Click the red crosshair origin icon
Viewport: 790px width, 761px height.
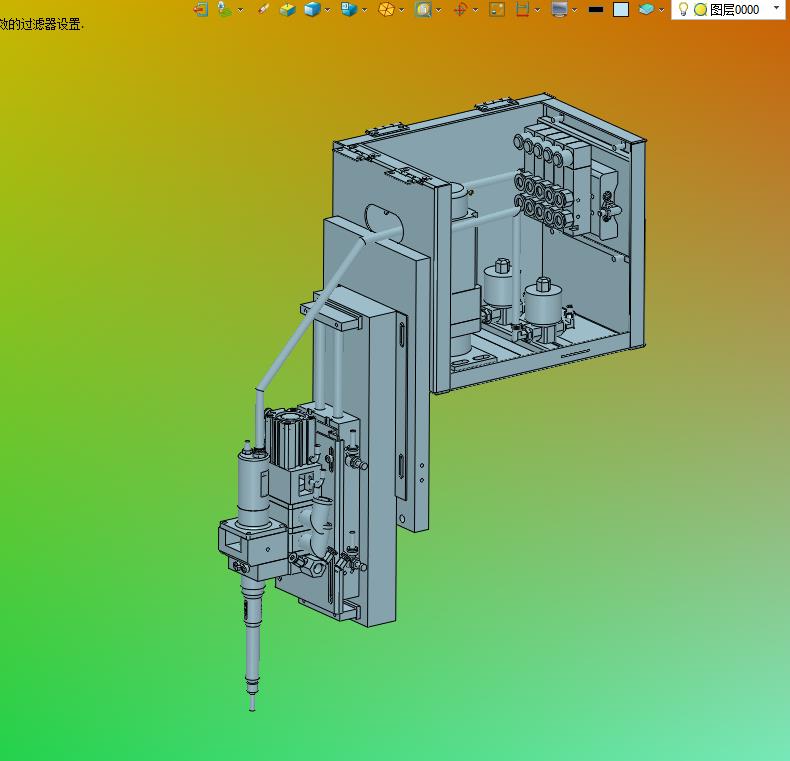pyautogui.click(x=460, y=10)
